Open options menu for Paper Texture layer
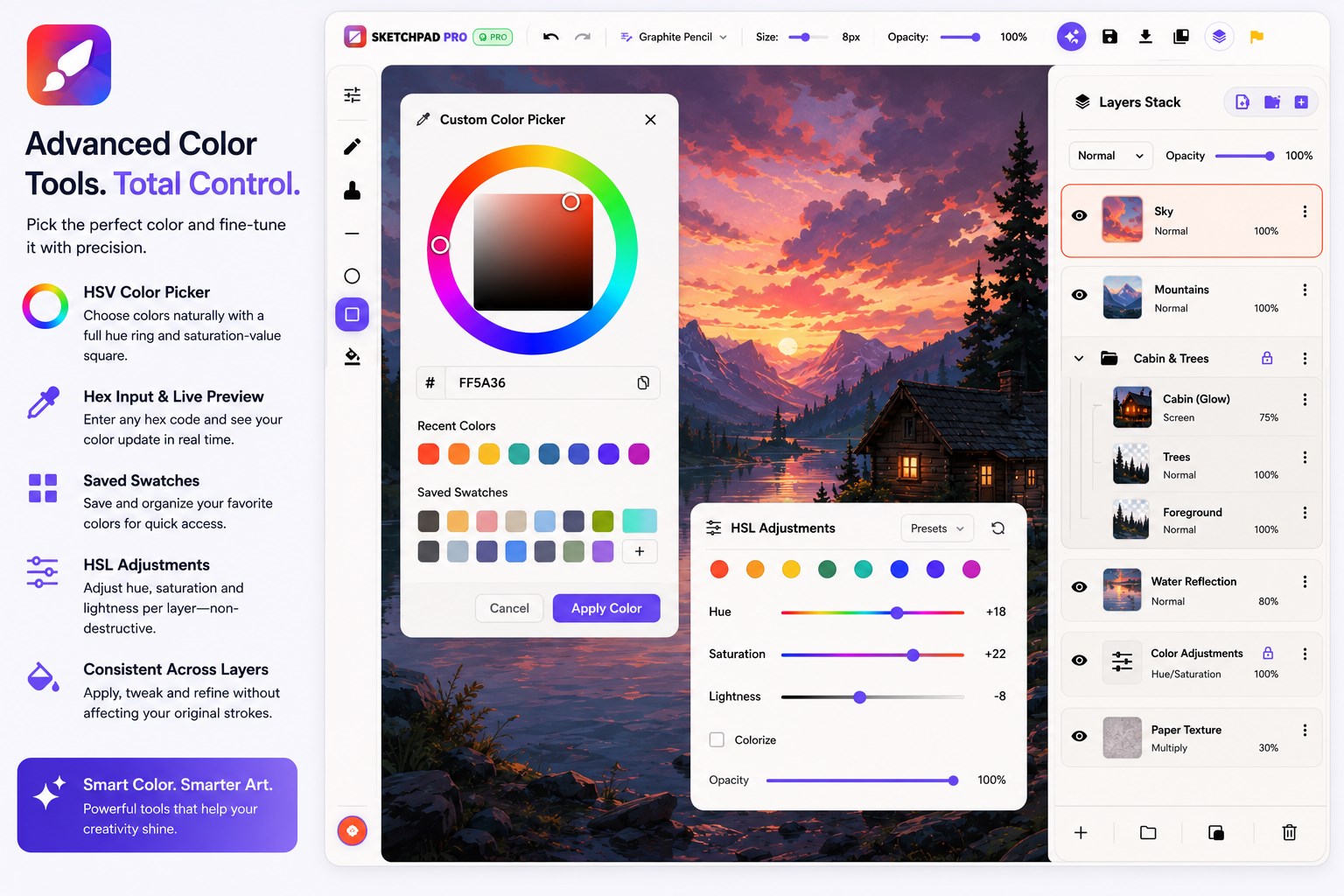The image size is (1344, 896). point(1305,731)
